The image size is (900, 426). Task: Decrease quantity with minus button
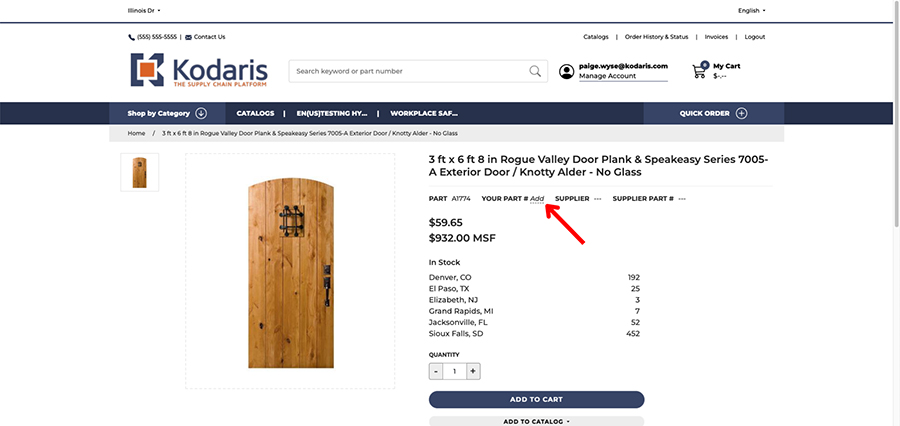436,371
